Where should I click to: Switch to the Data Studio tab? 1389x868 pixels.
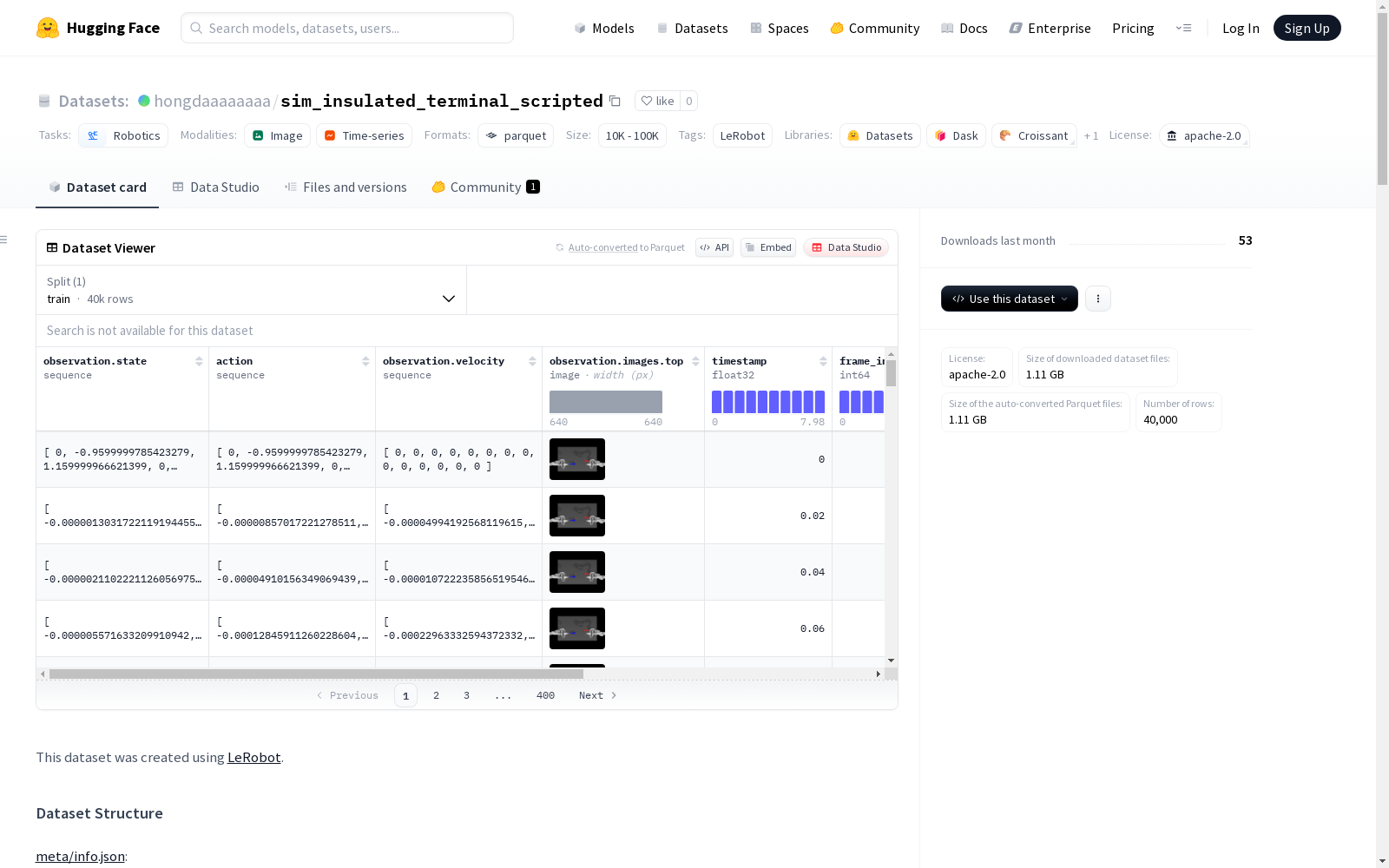point(215,187)
